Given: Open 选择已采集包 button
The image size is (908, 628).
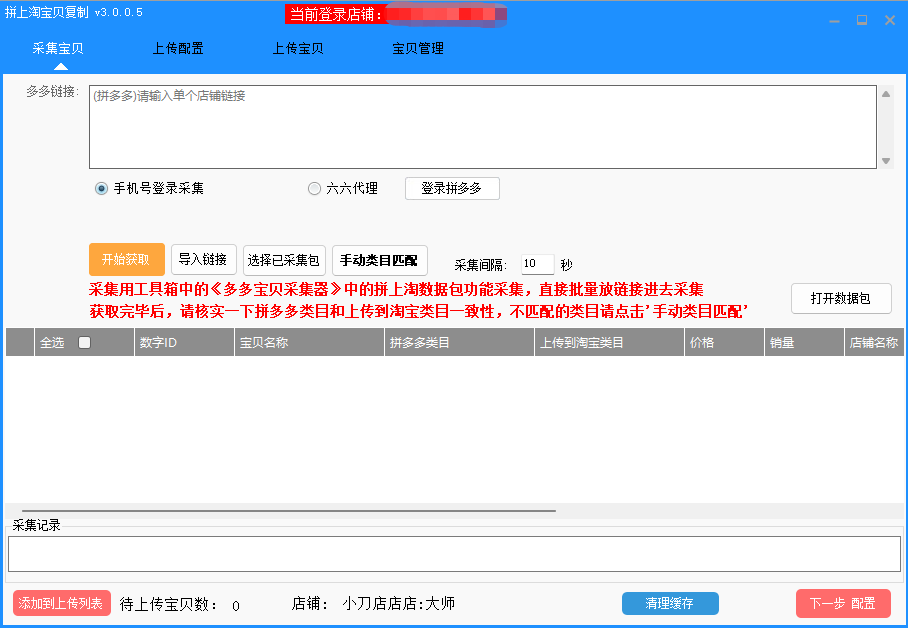Looking at the screenshot, I should coord(284,260).
